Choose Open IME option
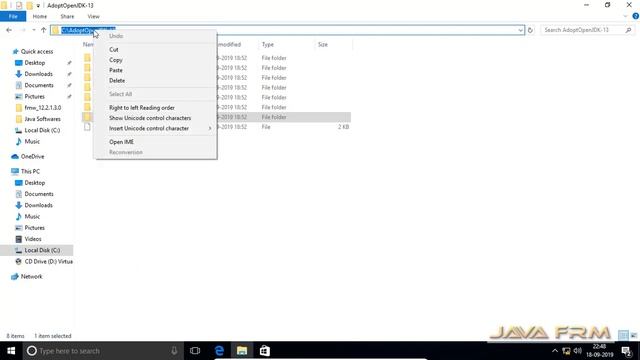The height and width of the screenshot is (360, 640). click(121, 142)
